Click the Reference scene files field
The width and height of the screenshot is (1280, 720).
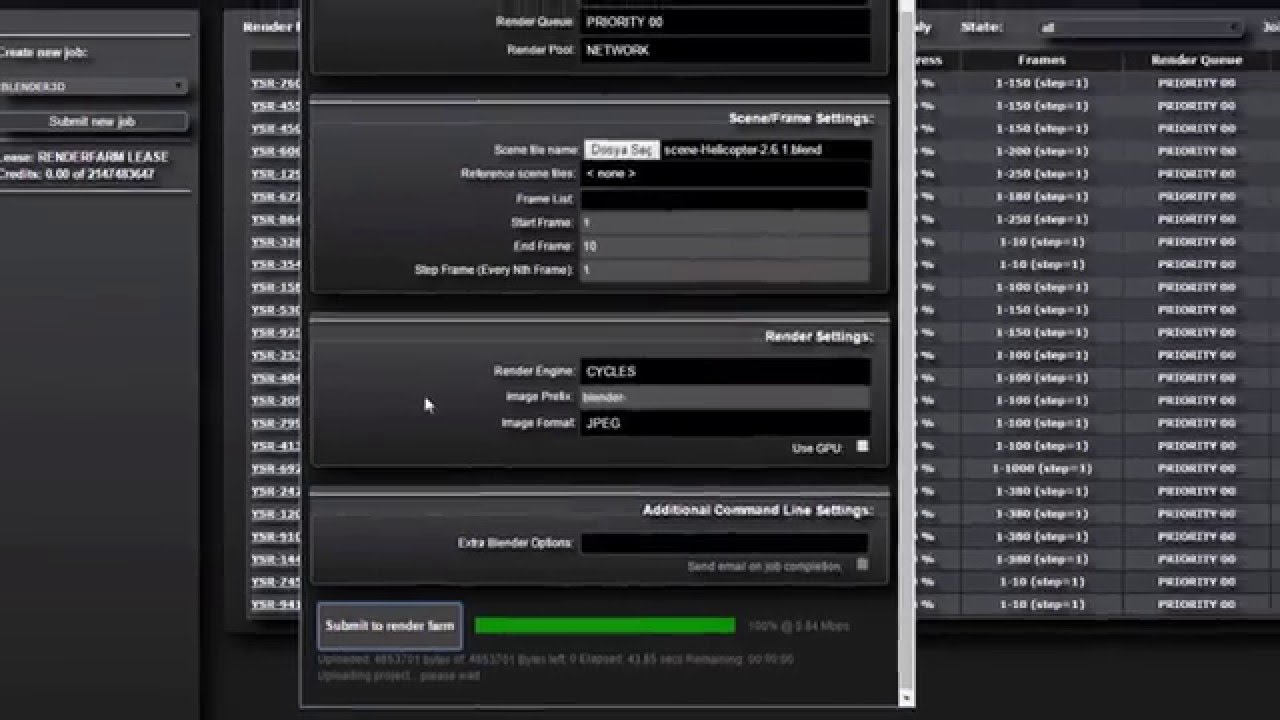(x=725, y=174)
